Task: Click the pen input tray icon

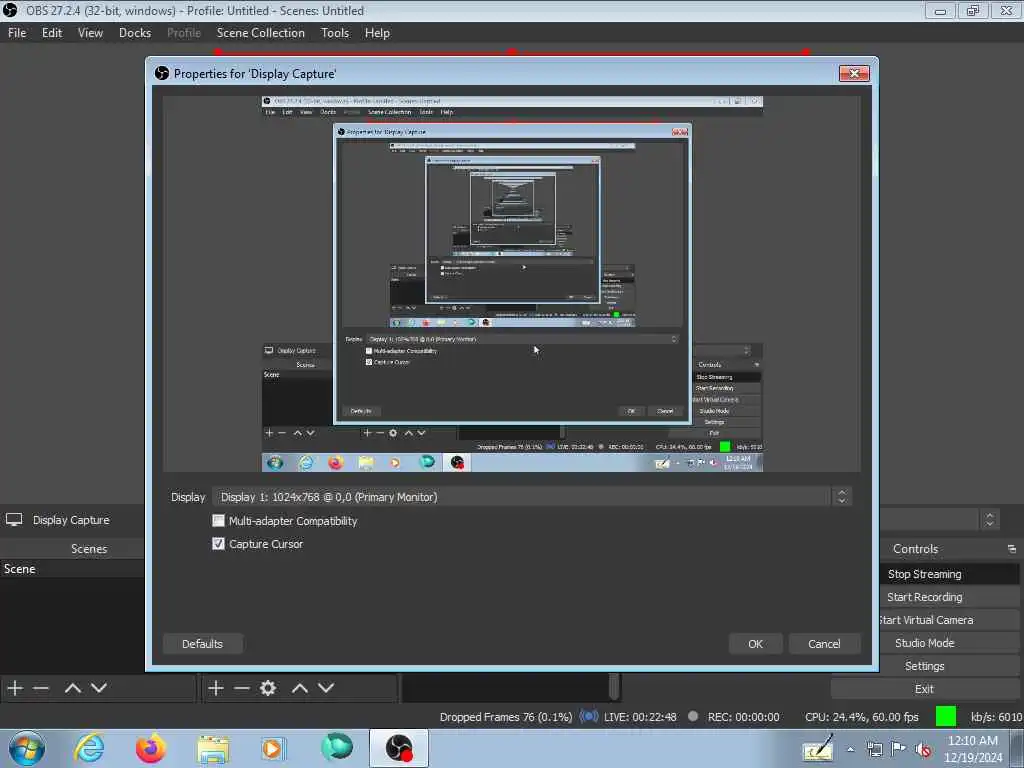Action: click(818, 748)
